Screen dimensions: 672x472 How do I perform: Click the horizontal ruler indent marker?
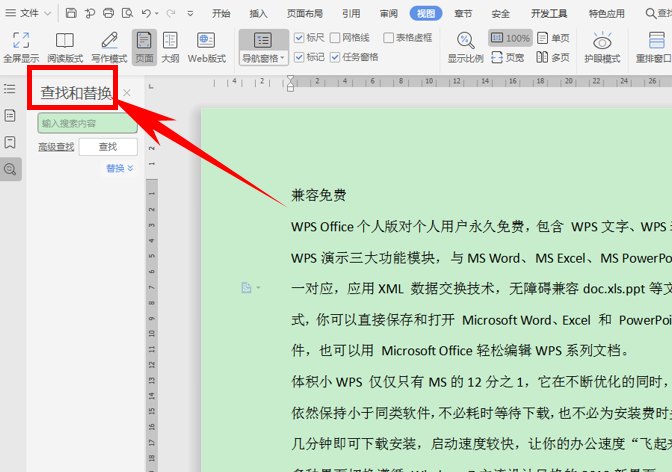[291, 83]
